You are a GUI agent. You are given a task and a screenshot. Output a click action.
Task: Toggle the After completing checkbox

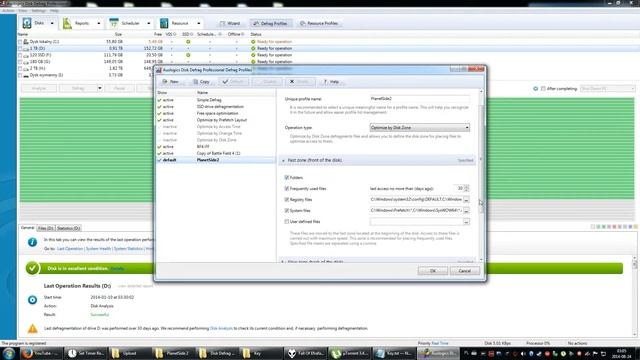point(543,89)
